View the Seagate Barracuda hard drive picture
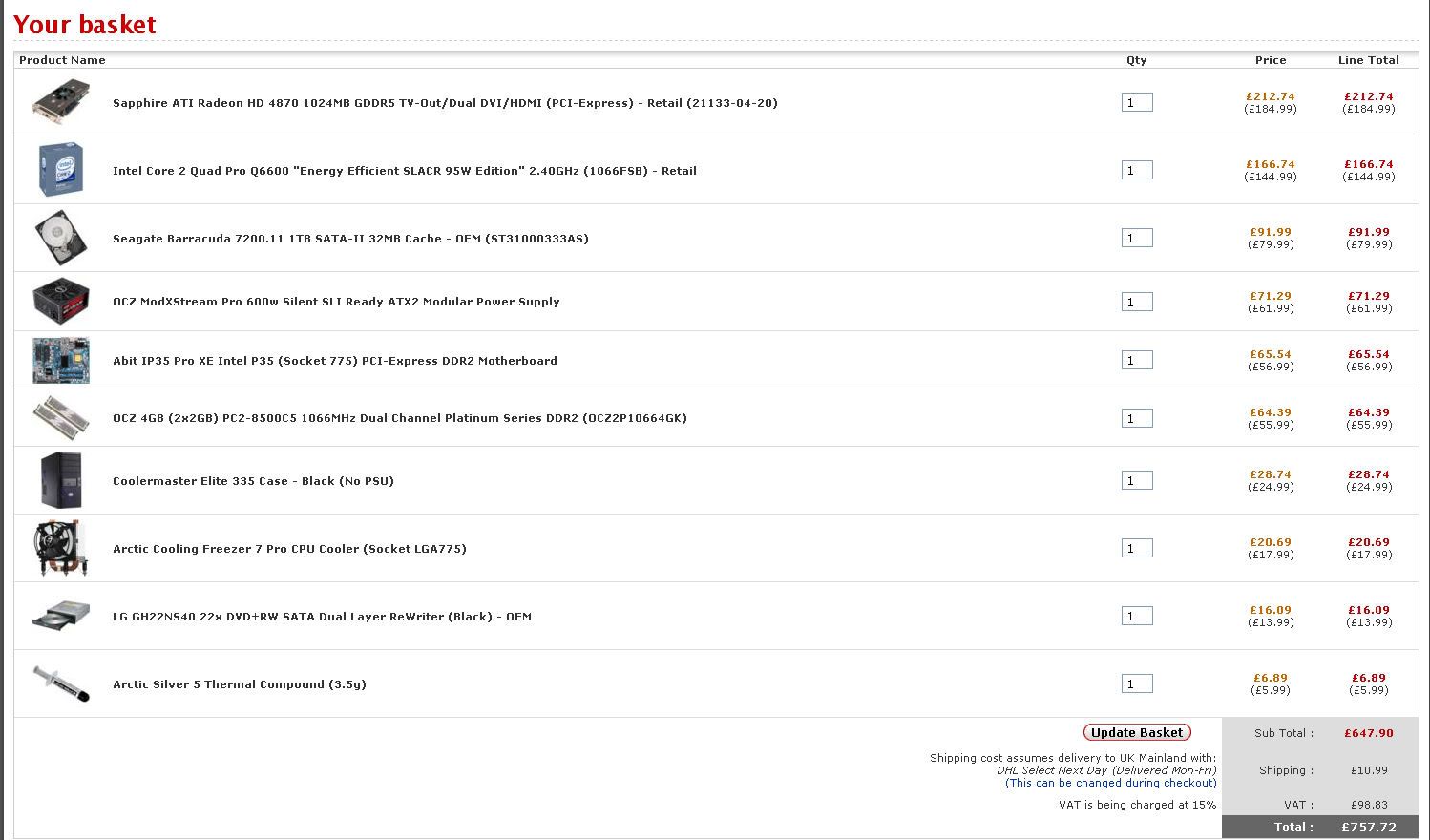This screenshot has height=840, width=1430. [61, 238]
